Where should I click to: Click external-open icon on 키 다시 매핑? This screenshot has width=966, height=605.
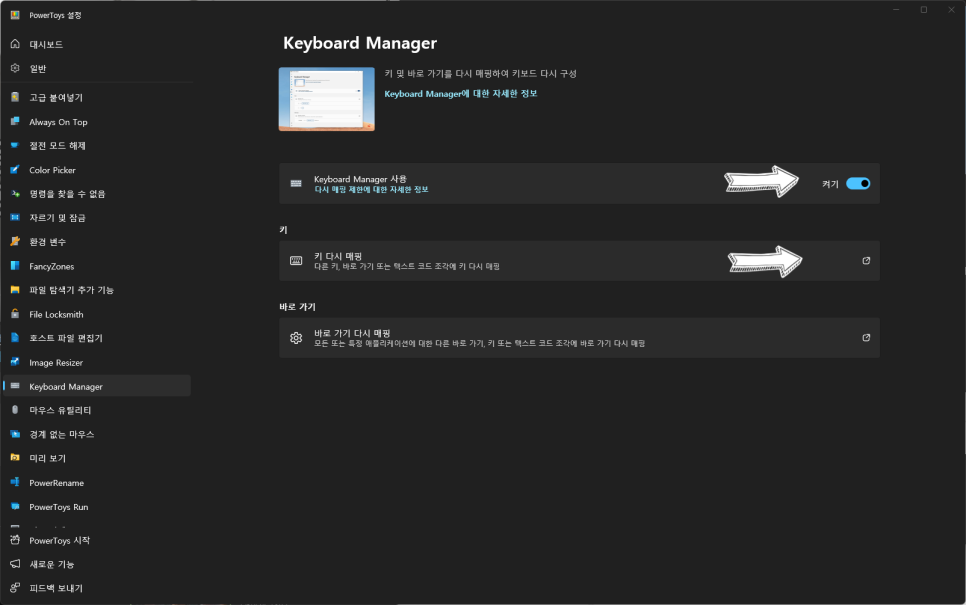coord(866,261)
